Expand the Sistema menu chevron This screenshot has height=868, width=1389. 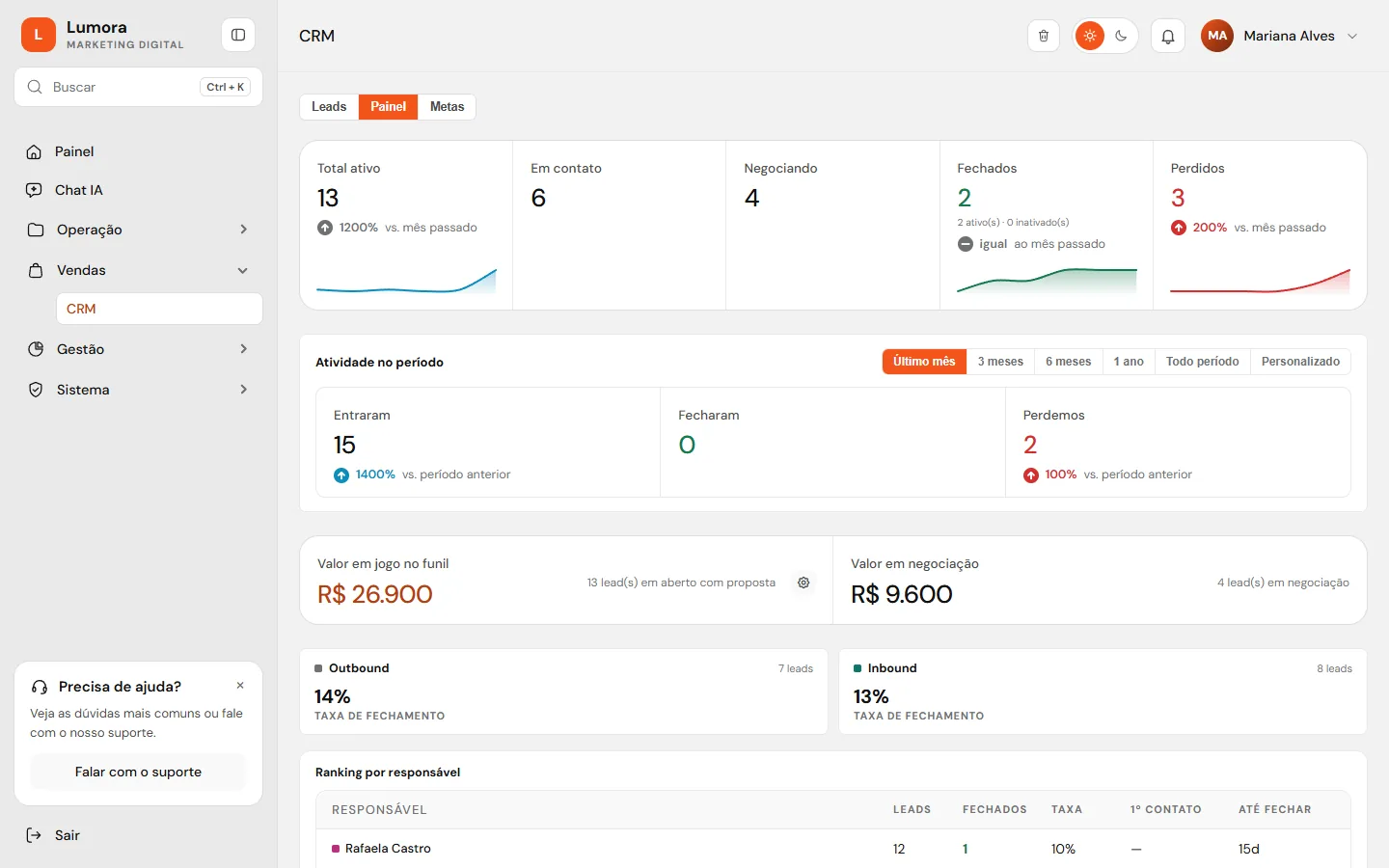tap(243, 390)
